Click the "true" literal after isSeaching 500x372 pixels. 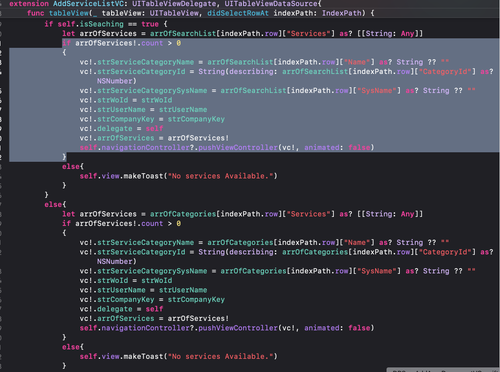coord(150,24)
